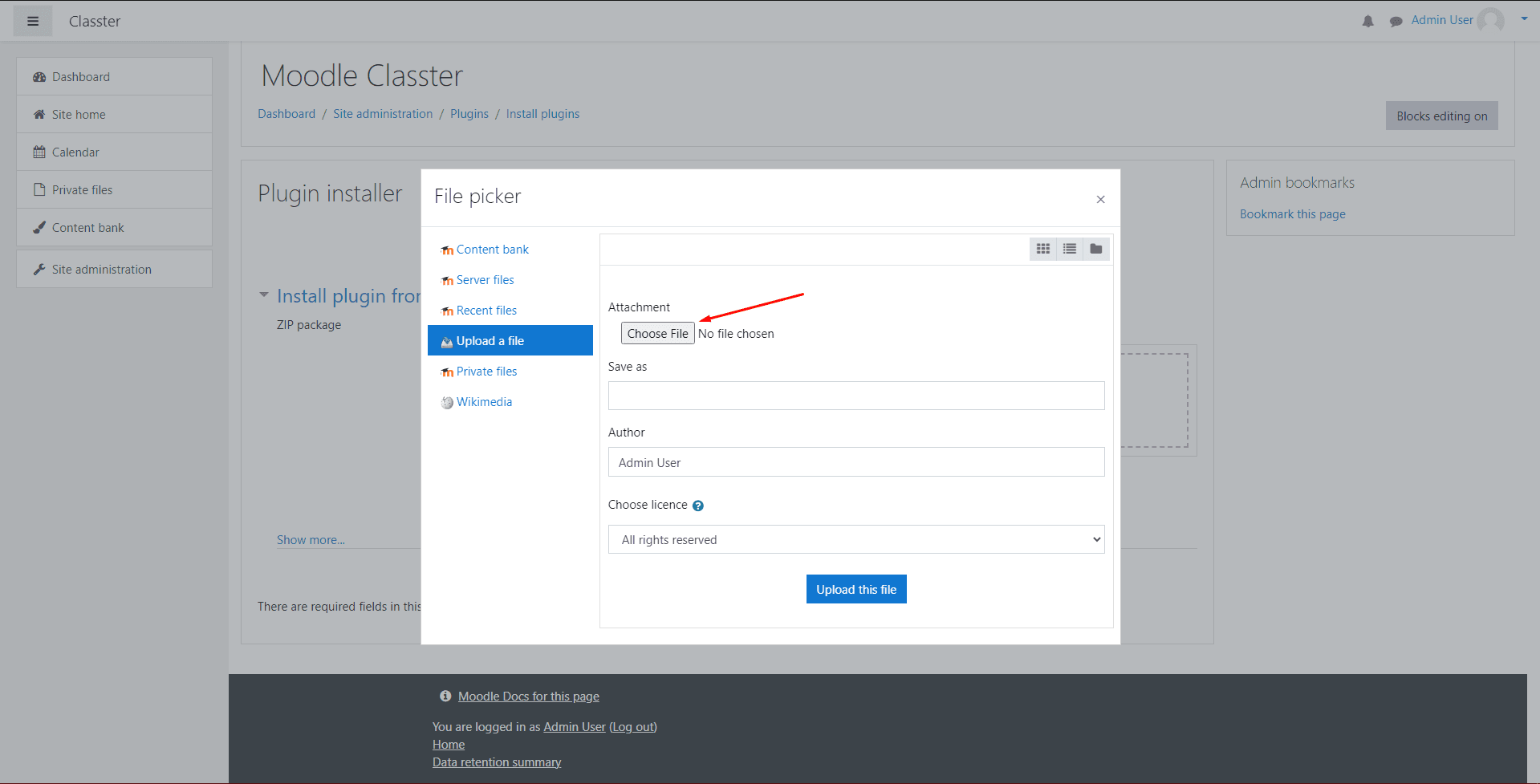This screenshot has width=1540, height=784.
Task: Switch file picker to icon grid view
Action: (x=1043, y=249)
